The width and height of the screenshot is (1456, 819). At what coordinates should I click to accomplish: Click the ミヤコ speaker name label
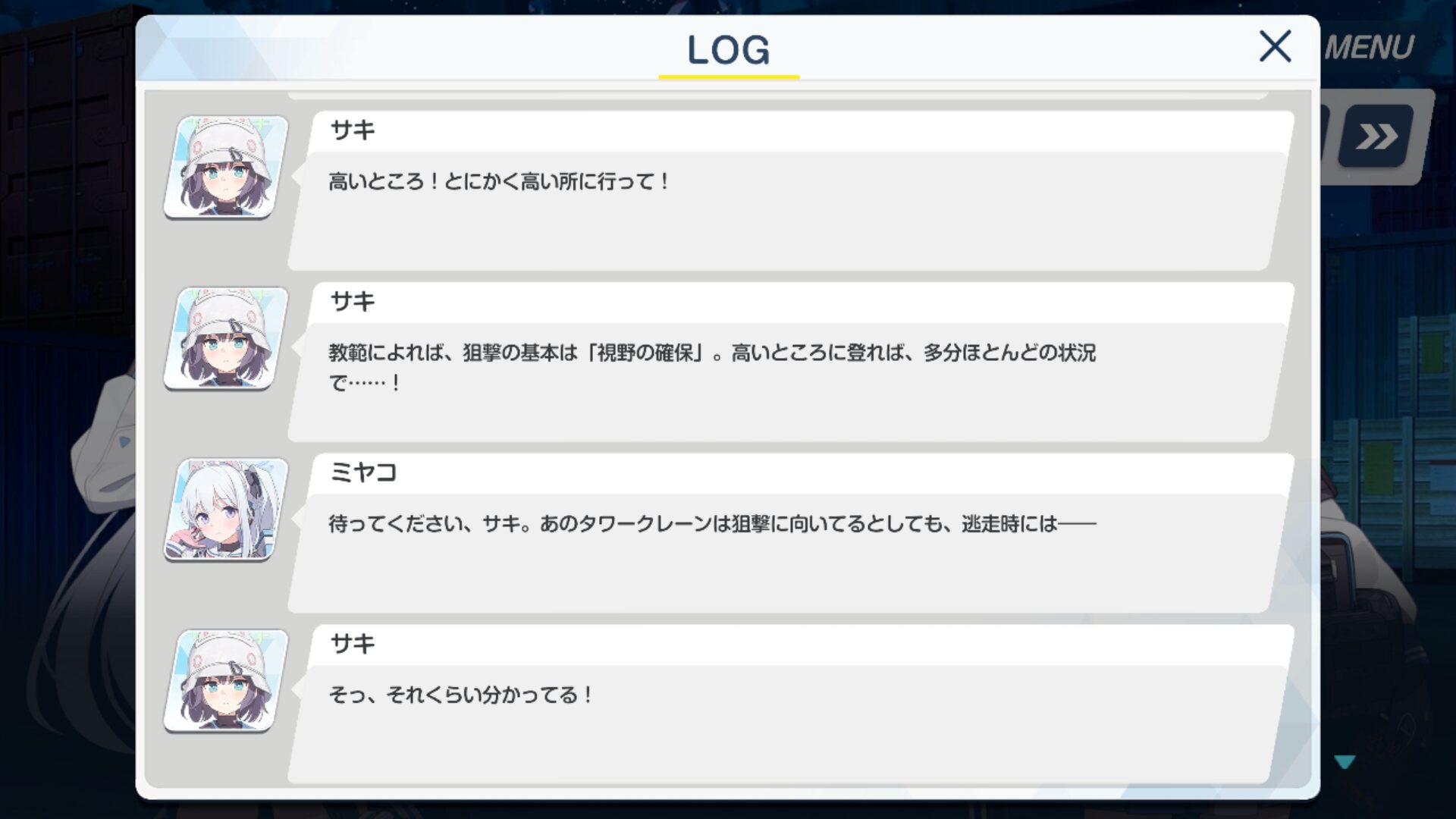coord(363,472)
